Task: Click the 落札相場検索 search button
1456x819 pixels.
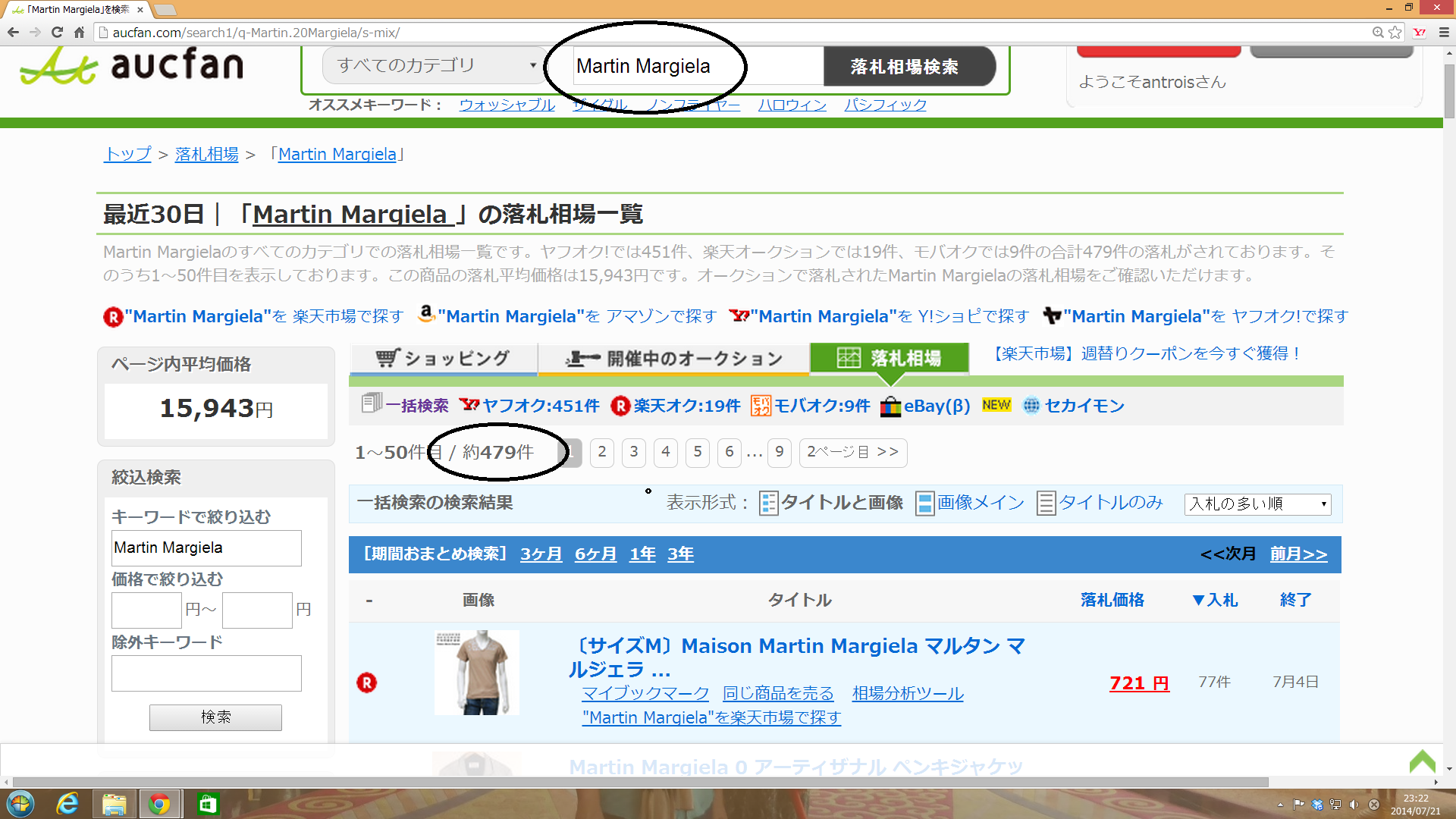Action: click(x=909, y=66)
